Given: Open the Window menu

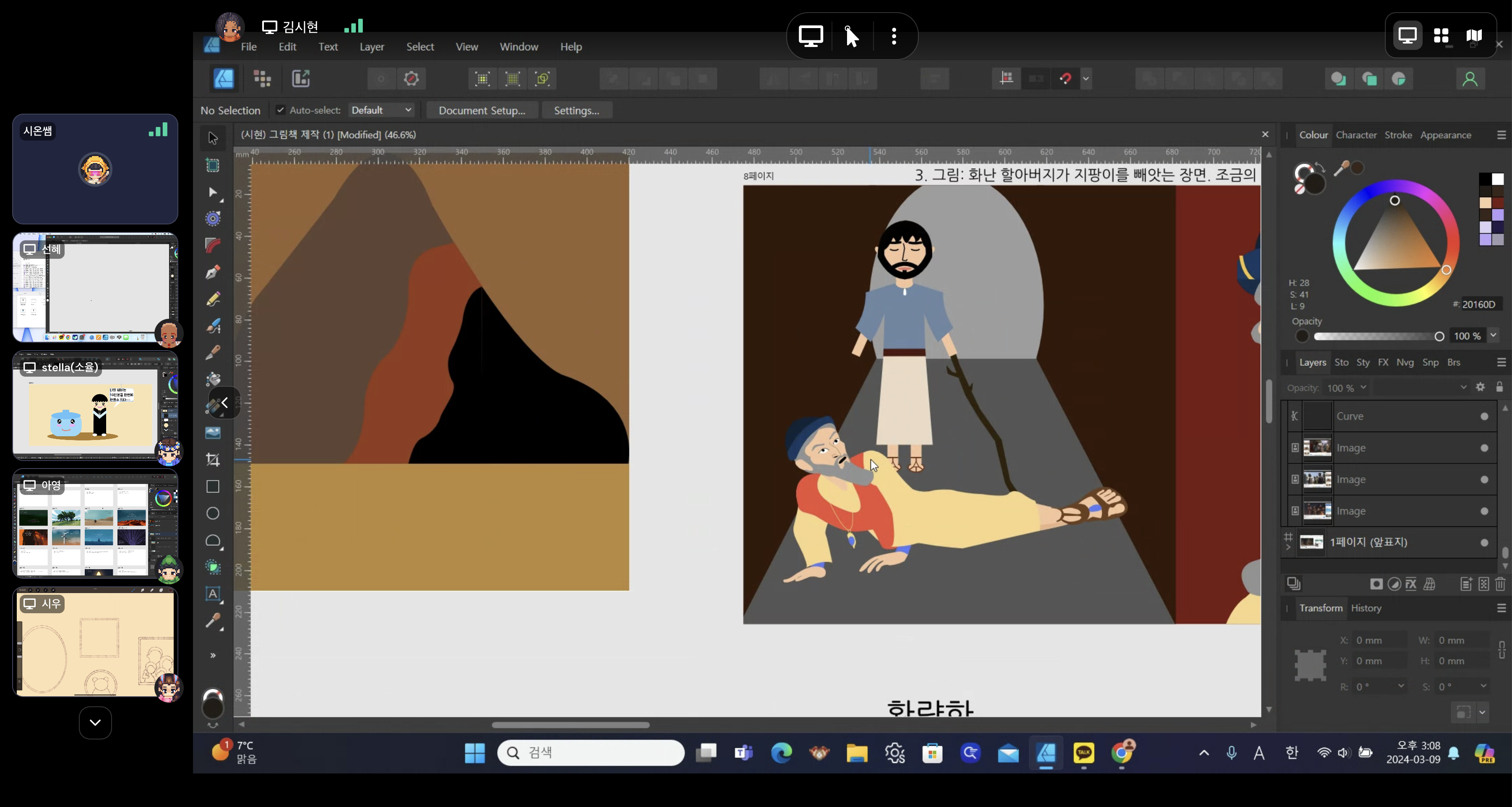Looking at the screenshot, I should pos(519,47).
